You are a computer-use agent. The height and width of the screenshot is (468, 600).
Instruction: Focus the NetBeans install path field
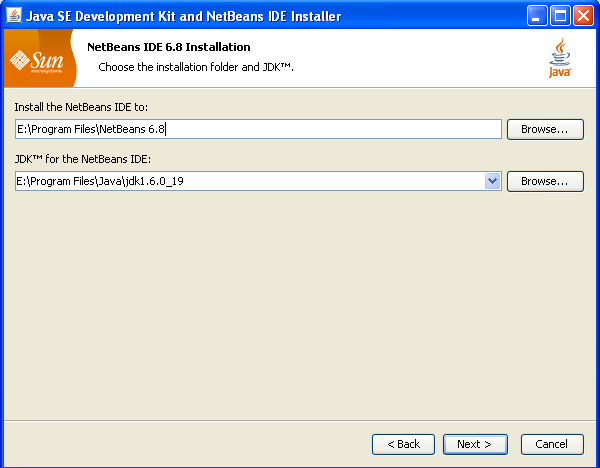pyautogui.click(x=257, y=129)
